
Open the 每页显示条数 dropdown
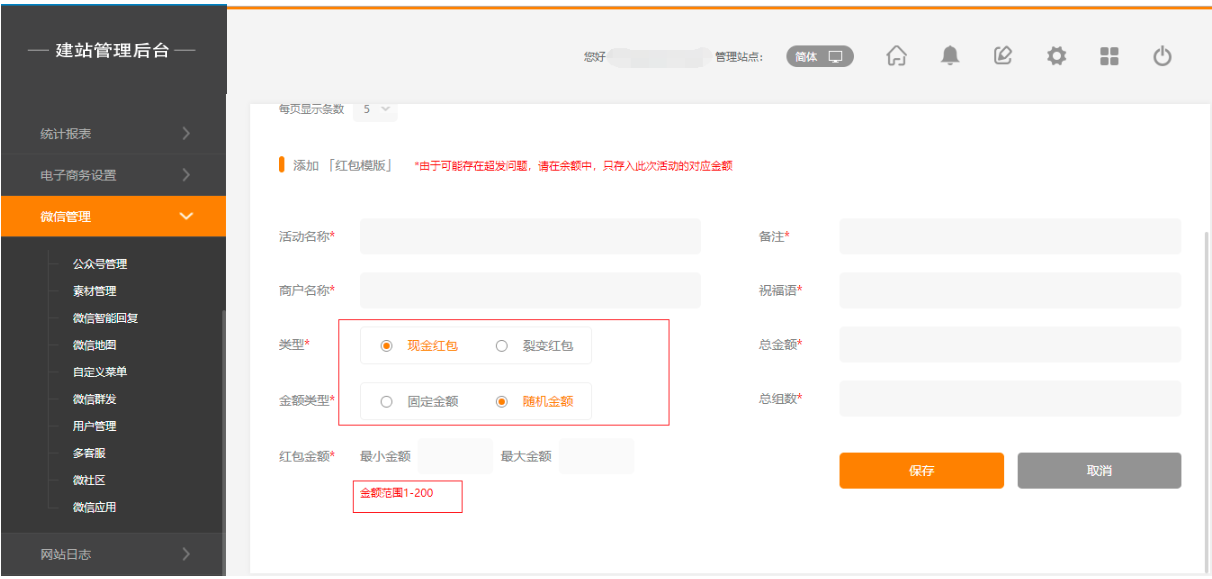(x=375, y=109)
